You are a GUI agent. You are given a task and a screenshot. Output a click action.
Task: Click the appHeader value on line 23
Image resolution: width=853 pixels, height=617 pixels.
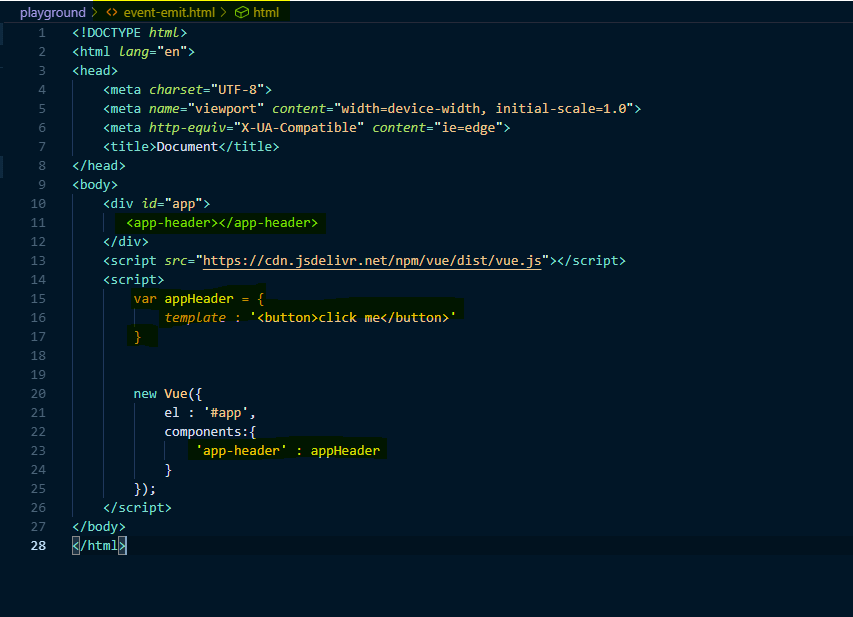[x=345, y=451]
